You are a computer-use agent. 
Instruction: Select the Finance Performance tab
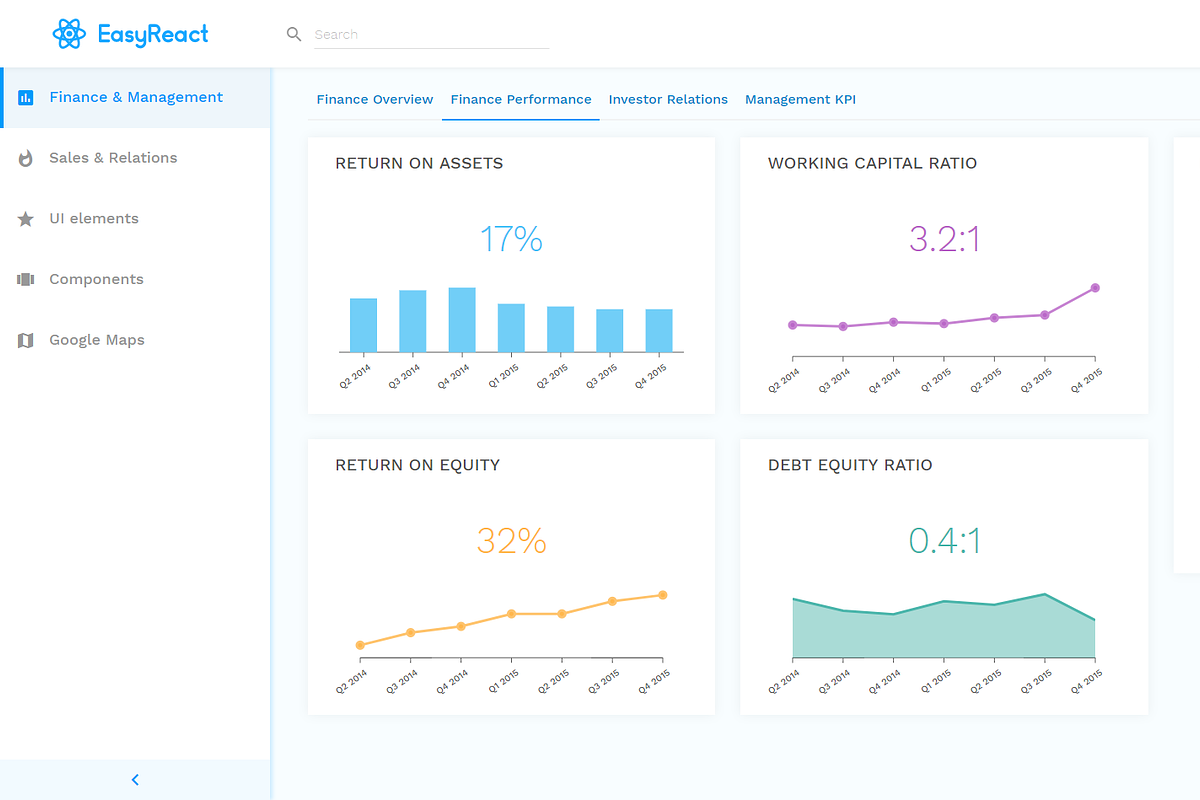pos(521,100)
